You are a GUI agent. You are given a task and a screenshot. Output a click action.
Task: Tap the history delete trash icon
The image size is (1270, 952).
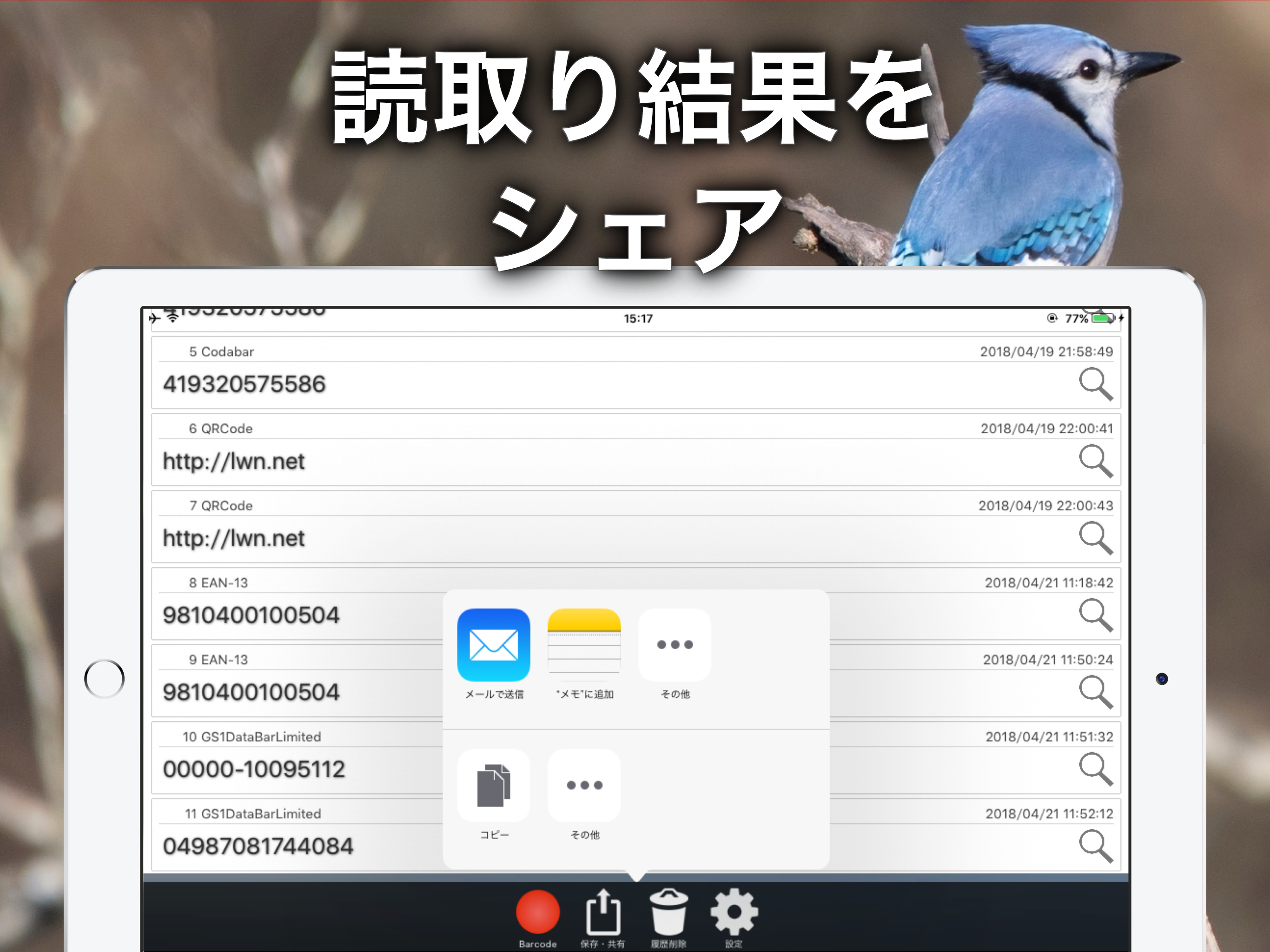(x=668, y=912)
